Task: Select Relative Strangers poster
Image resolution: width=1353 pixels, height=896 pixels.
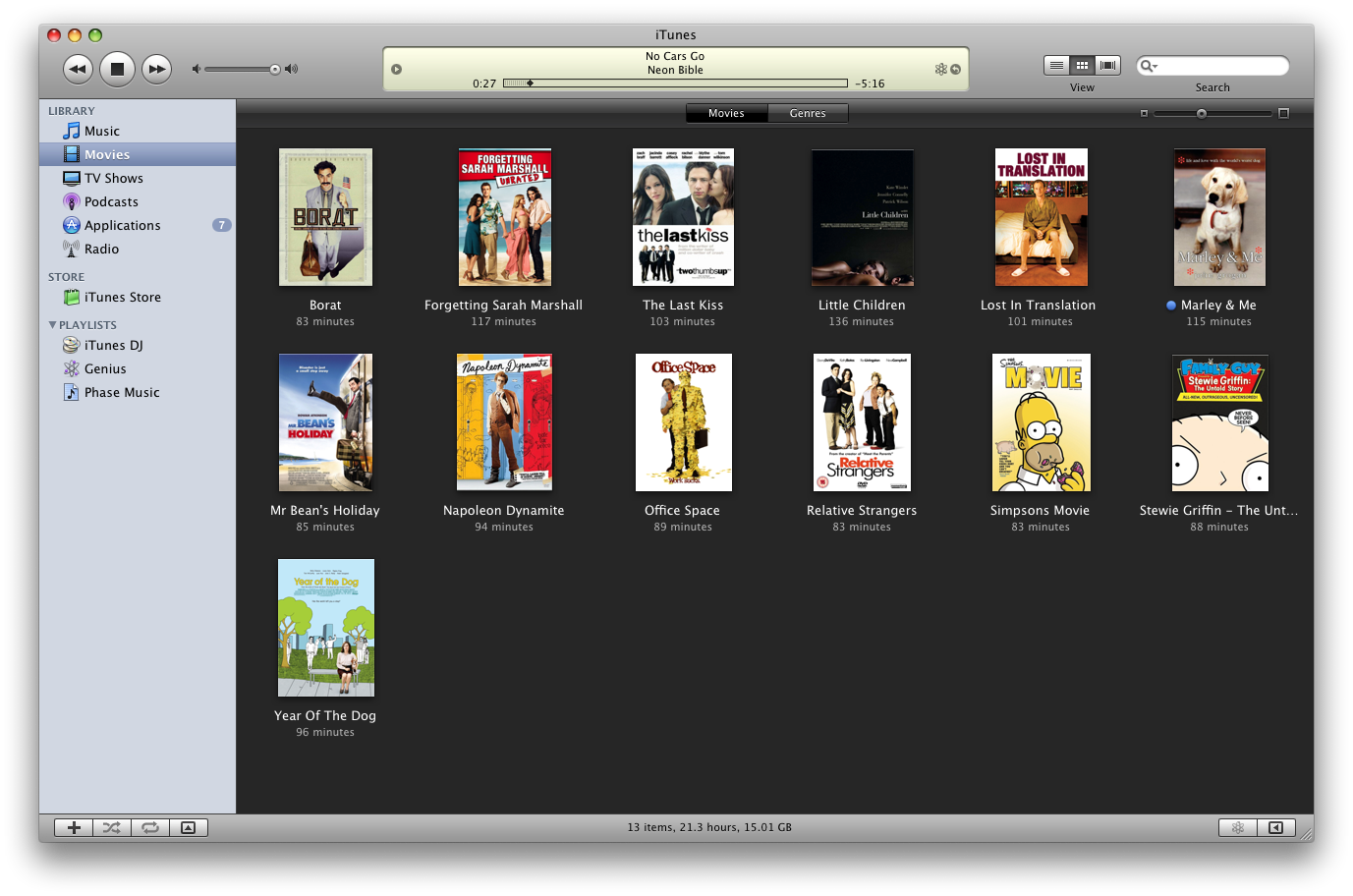Action: pyautogui.click(x=862, y=422)
